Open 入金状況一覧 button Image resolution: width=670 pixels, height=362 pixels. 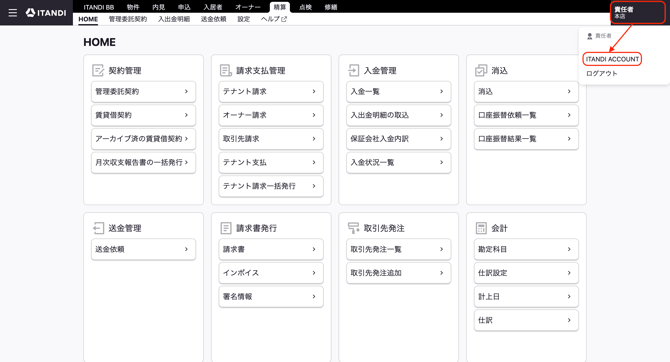coord(399,162)
